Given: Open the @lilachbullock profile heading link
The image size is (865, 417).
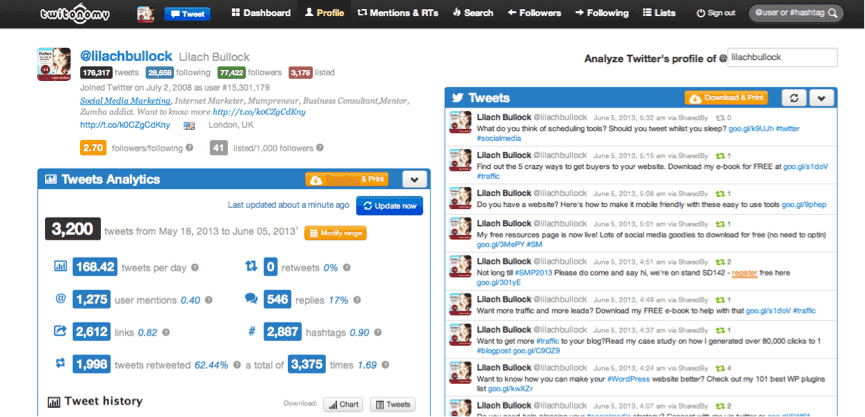Looking at the screenshot, I should 127,56.
